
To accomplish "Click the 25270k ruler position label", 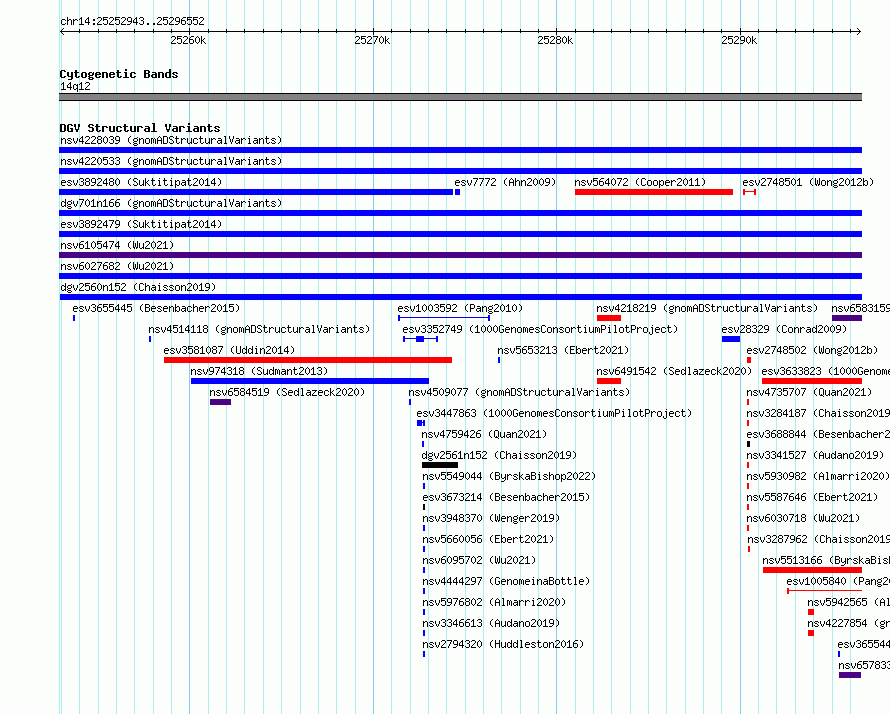I will pos(372,40).
